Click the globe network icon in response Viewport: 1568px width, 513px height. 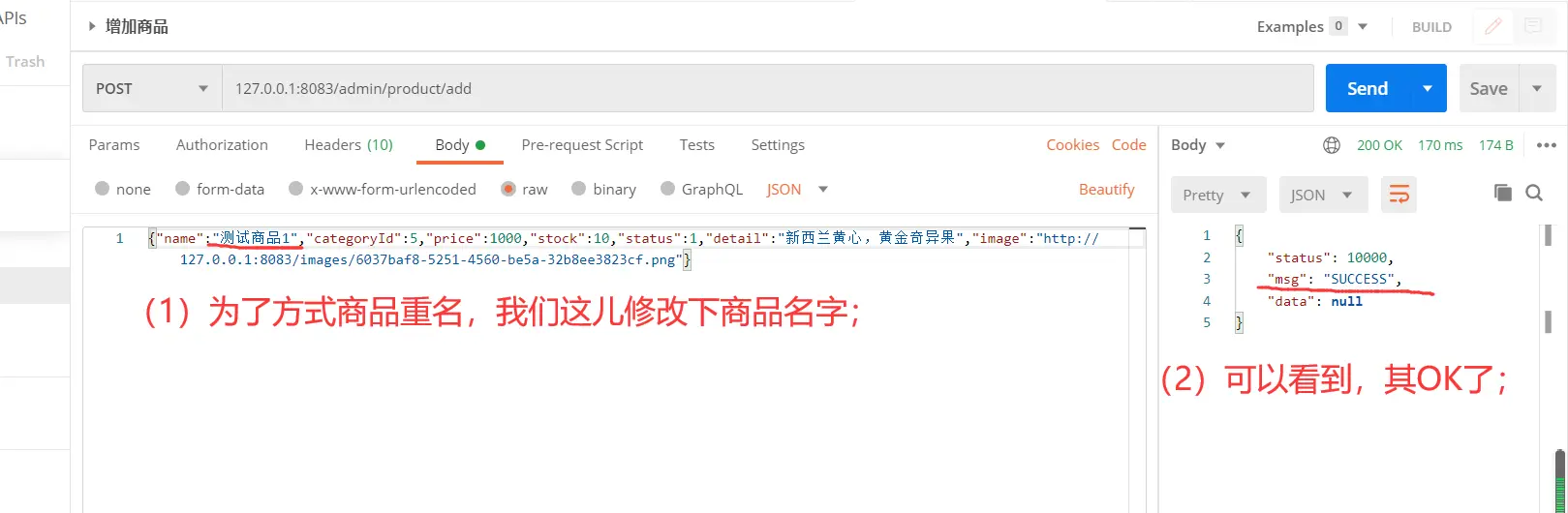[1332, 145]
